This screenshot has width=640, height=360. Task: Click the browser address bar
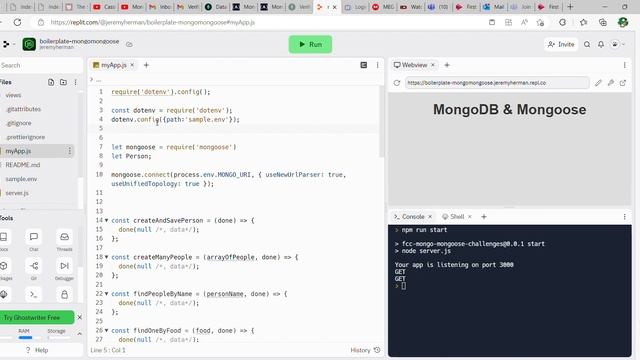[261, 22]
